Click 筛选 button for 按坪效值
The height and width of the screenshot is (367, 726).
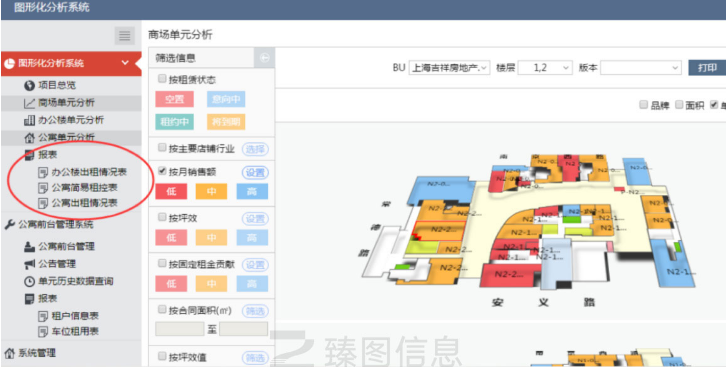(255, 357)
